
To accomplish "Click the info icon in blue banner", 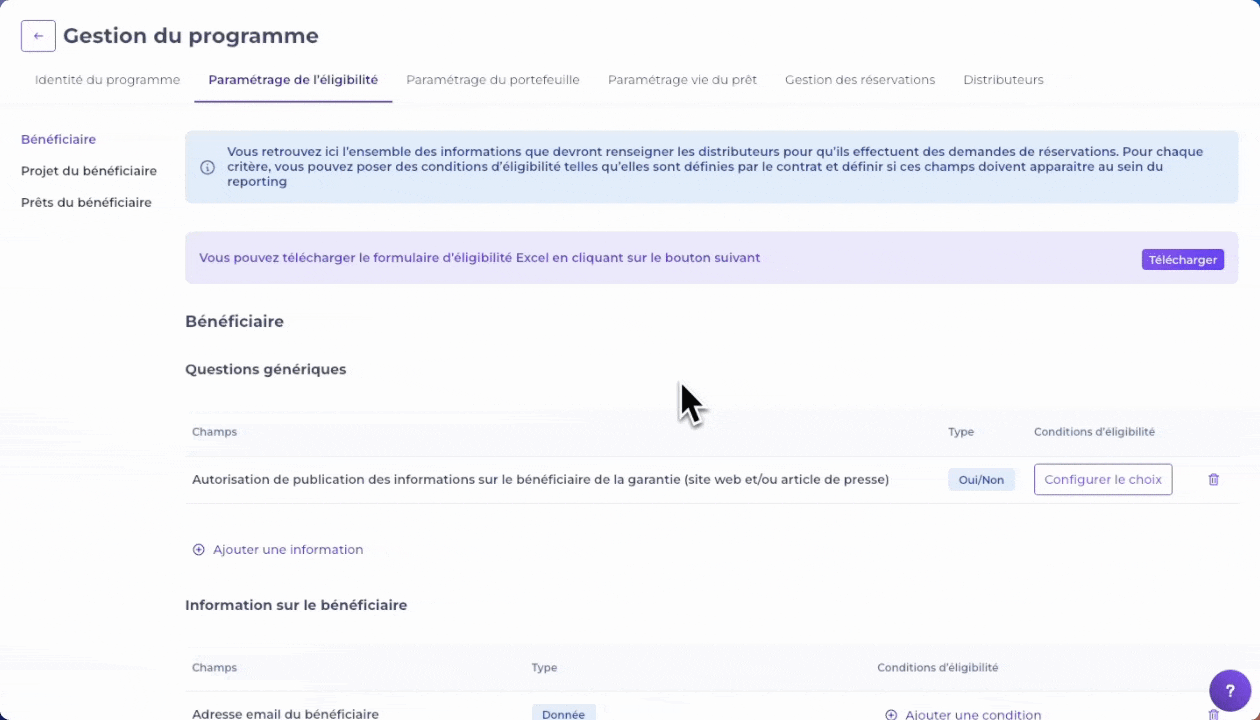I will [208, 167].
